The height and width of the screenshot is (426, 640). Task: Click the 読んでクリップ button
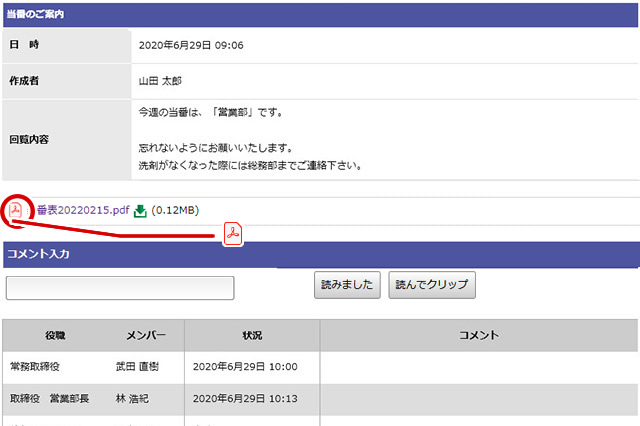point(432,285)
